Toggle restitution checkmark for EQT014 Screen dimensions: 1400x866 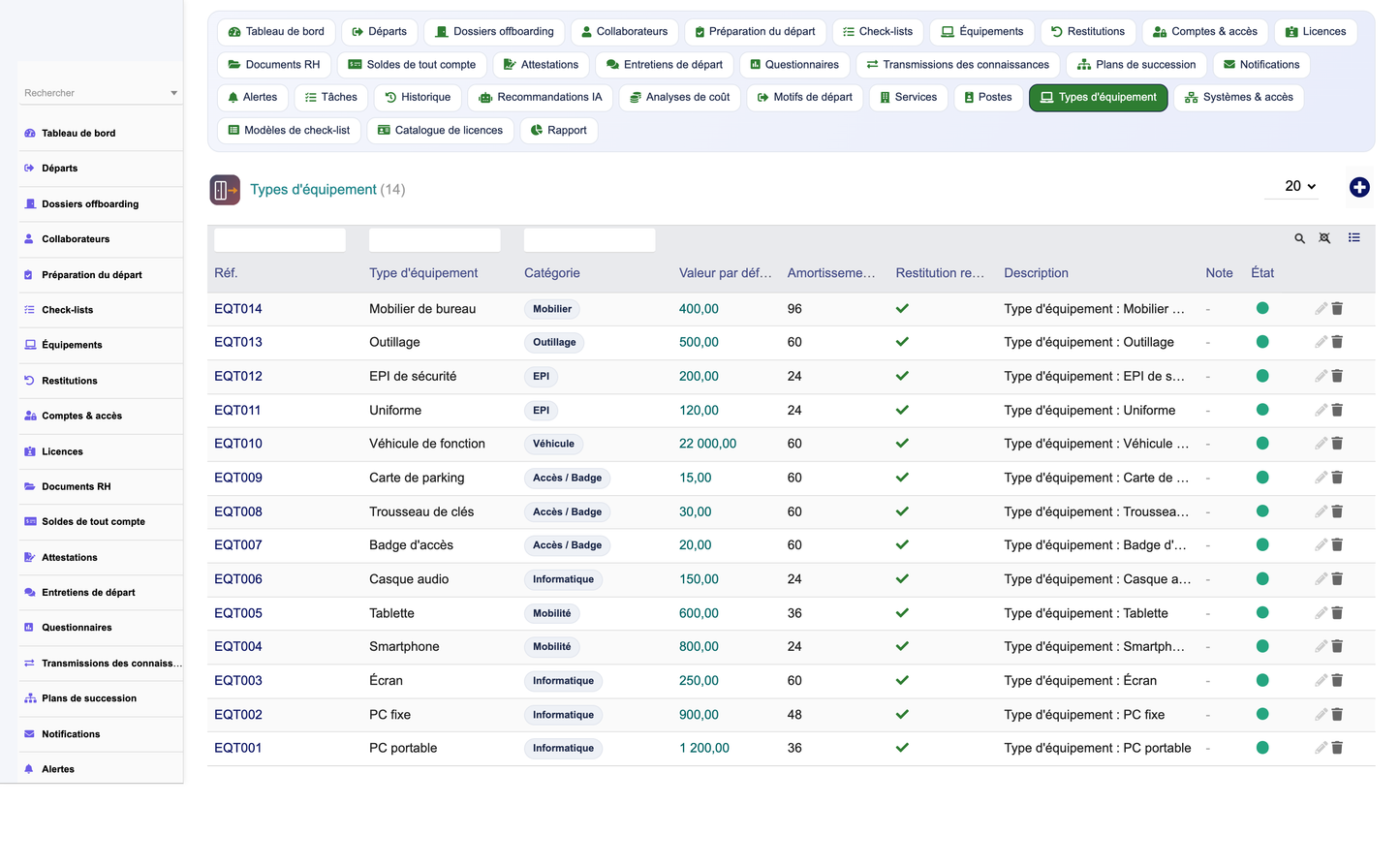pyautogui.click(x=902, y=308)
